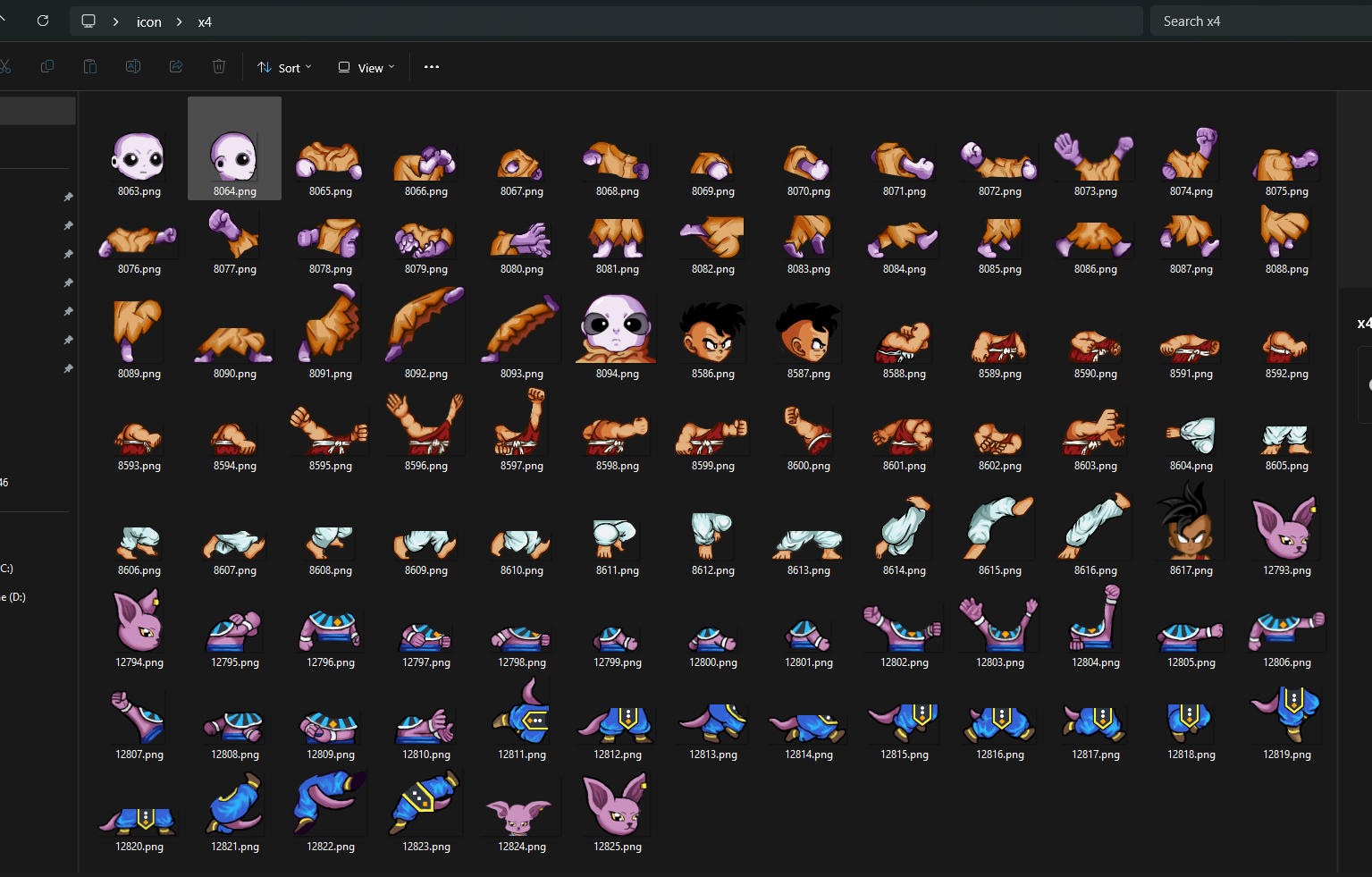The width and height of the screenshot is (1372, 877).
Task: Select the 12811.png thumbnail
Action: [522, 715]
